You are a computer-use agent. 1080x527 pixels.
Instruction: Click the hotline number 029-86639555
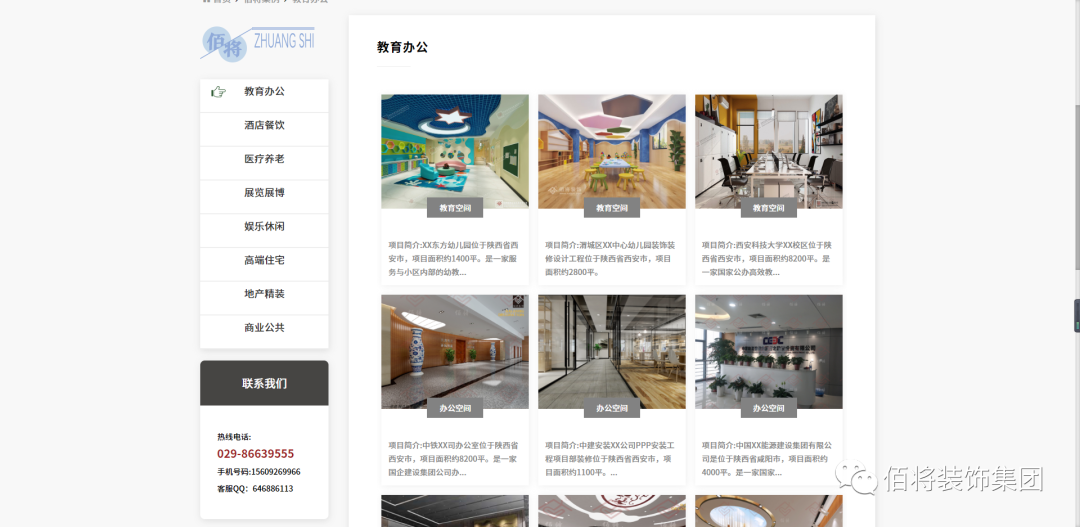pos(256,454)
